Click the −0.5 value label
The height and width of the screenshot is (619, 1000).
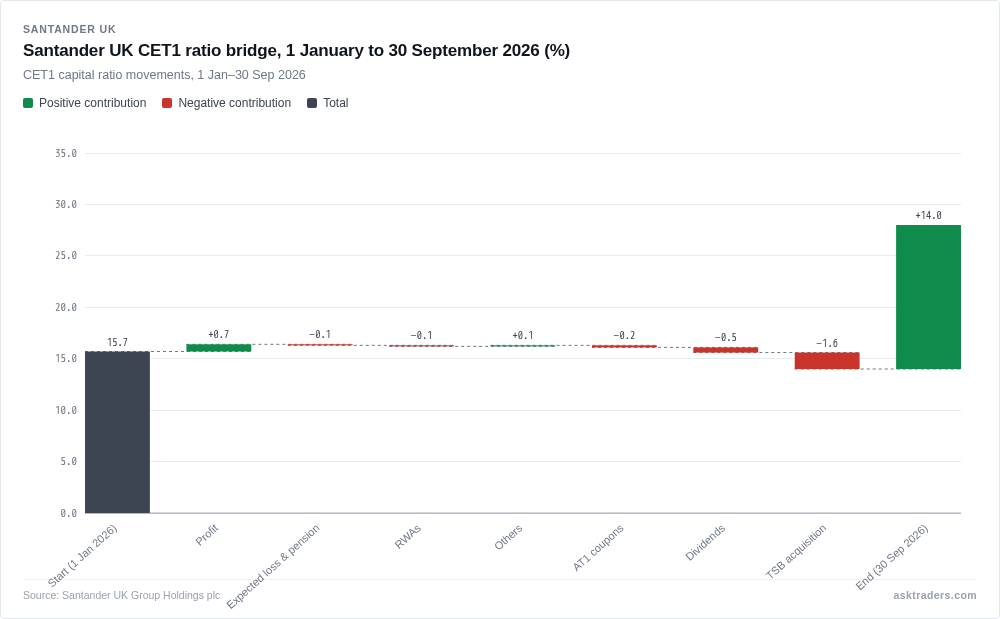click(x=726, y=337)
